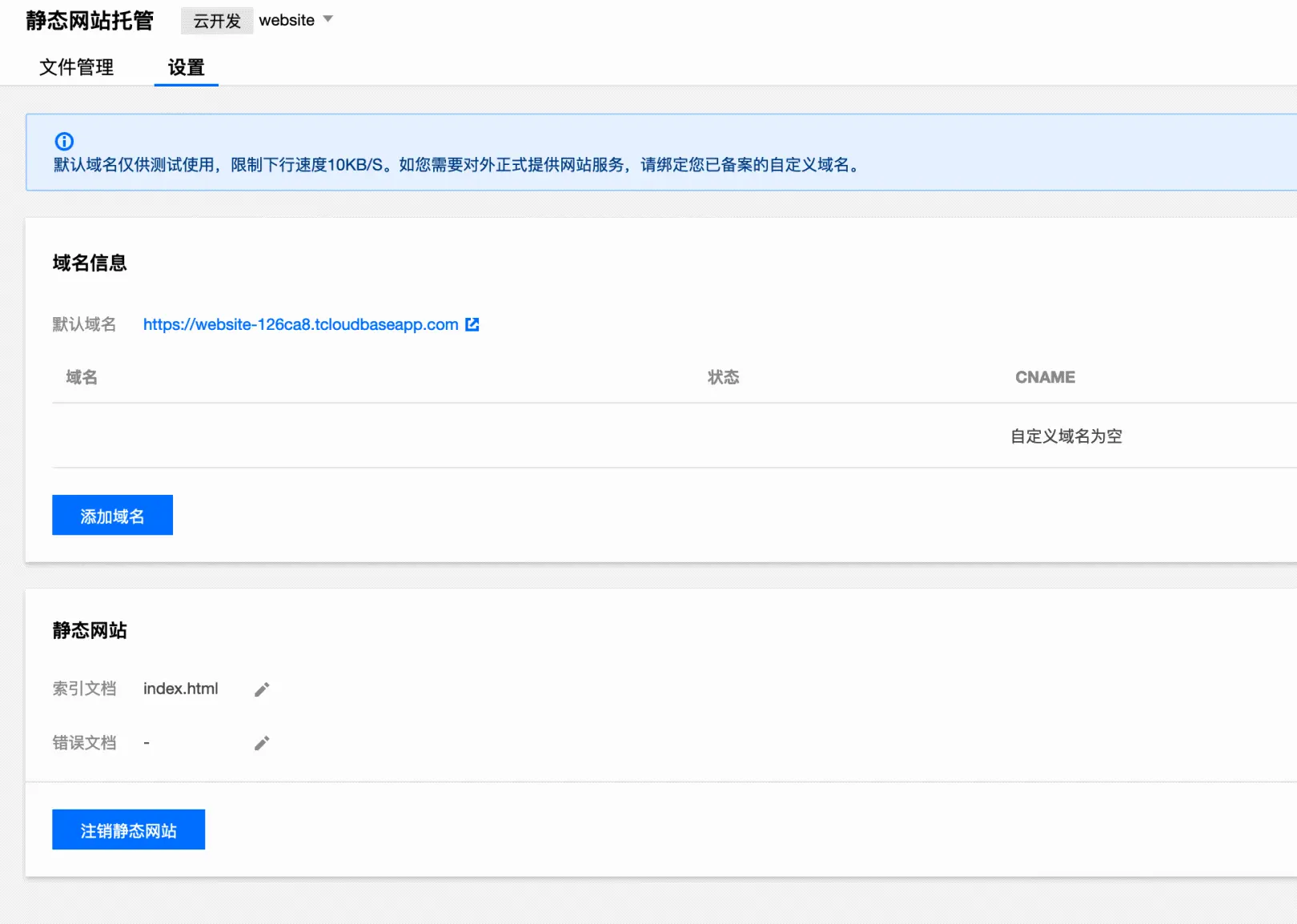Click the info icon in notice banner

[64, 142]
